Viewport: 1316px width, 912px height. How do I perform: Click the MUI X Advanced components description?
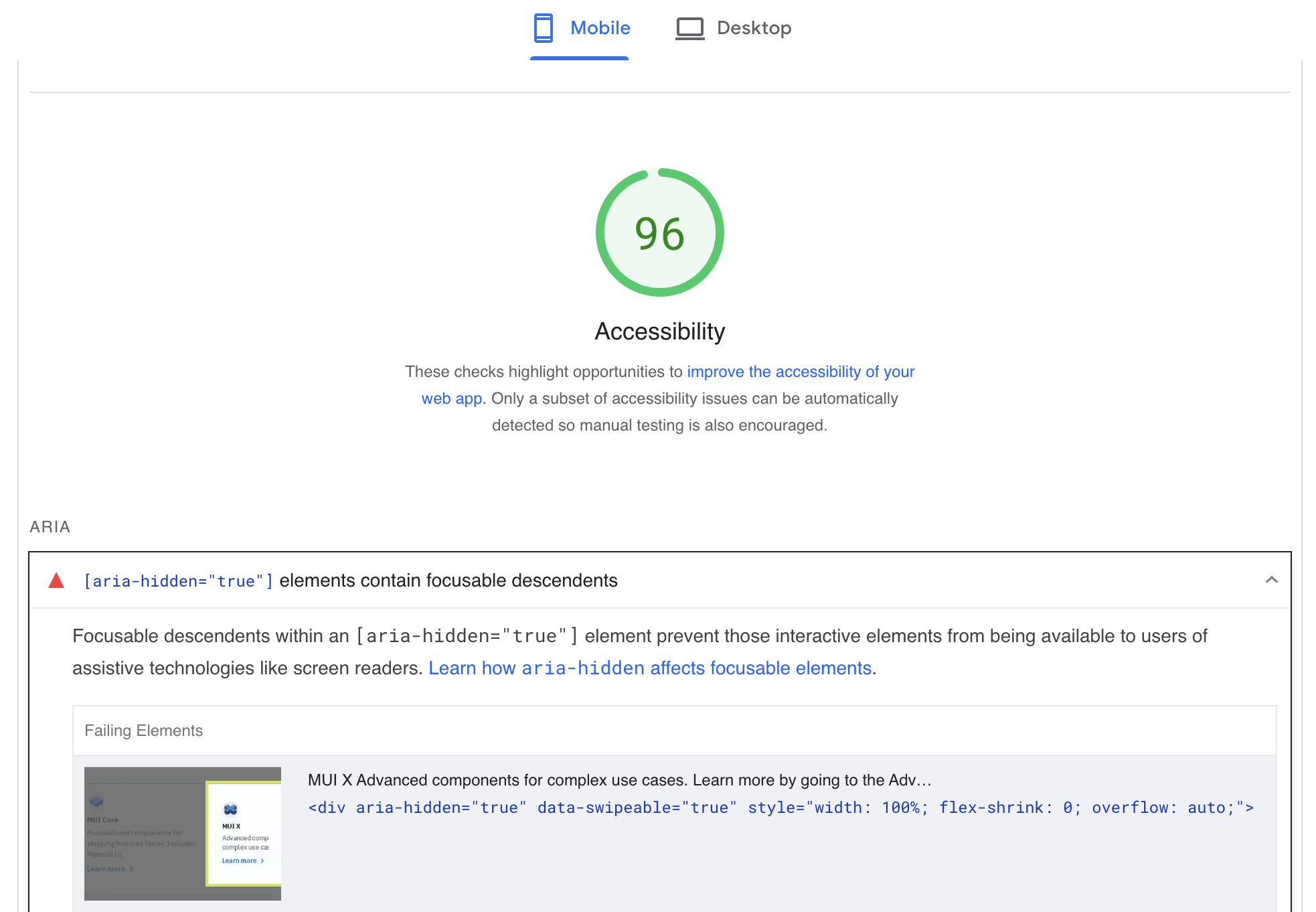pyautogui.click(x=619, y=780)
